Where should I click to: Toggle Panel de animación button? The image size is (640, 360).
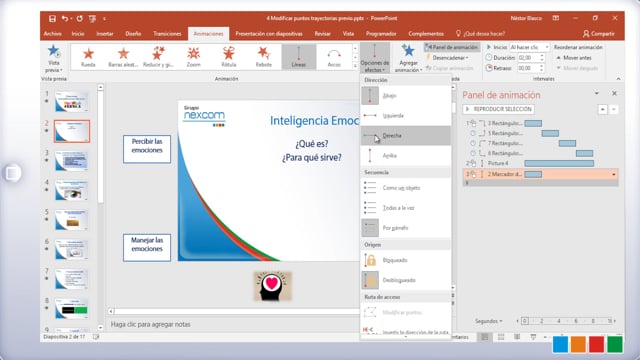pos(451,47)
